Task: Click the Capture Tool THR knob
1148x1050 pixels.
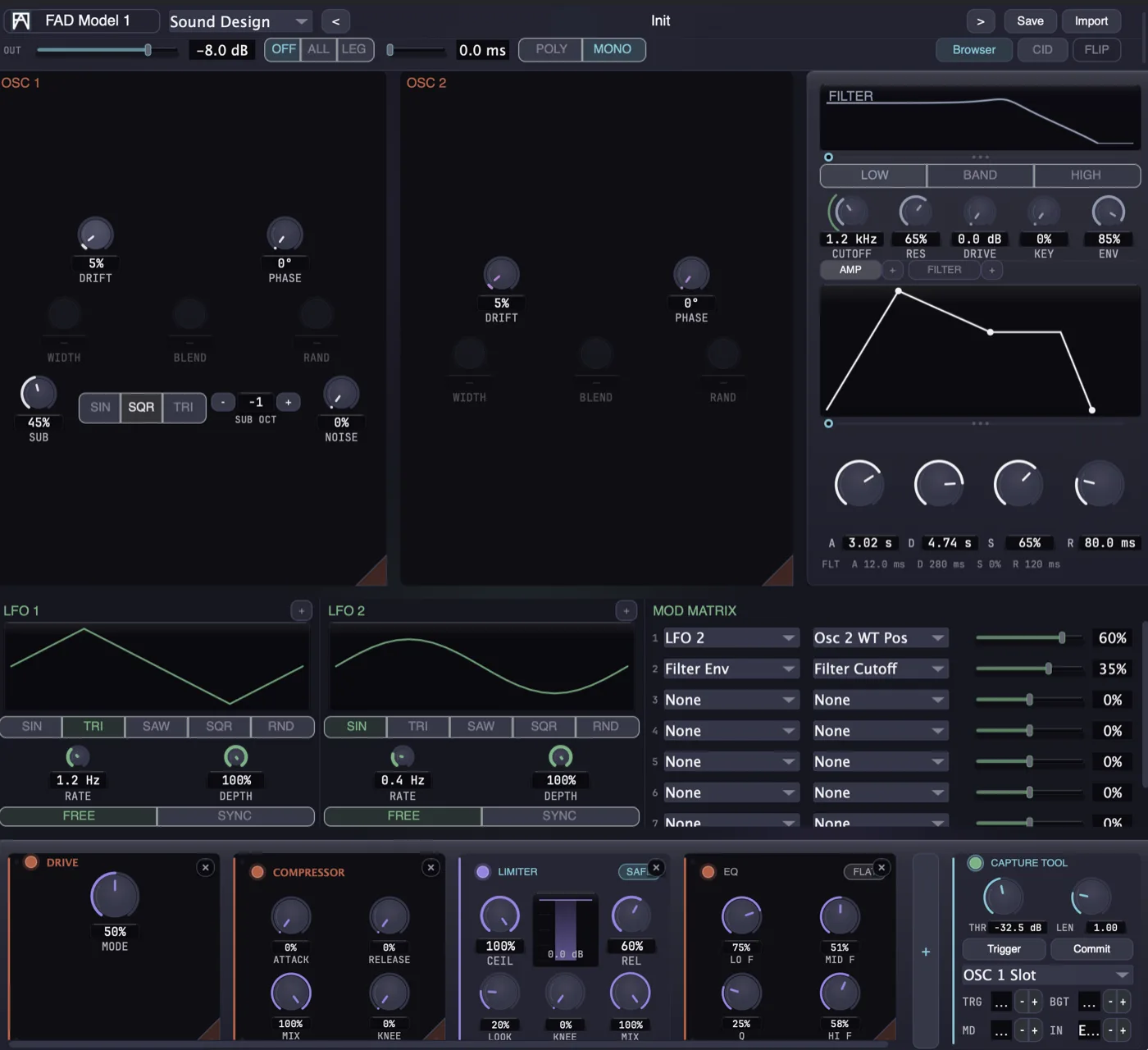Action: click(x=1003, y=897)
